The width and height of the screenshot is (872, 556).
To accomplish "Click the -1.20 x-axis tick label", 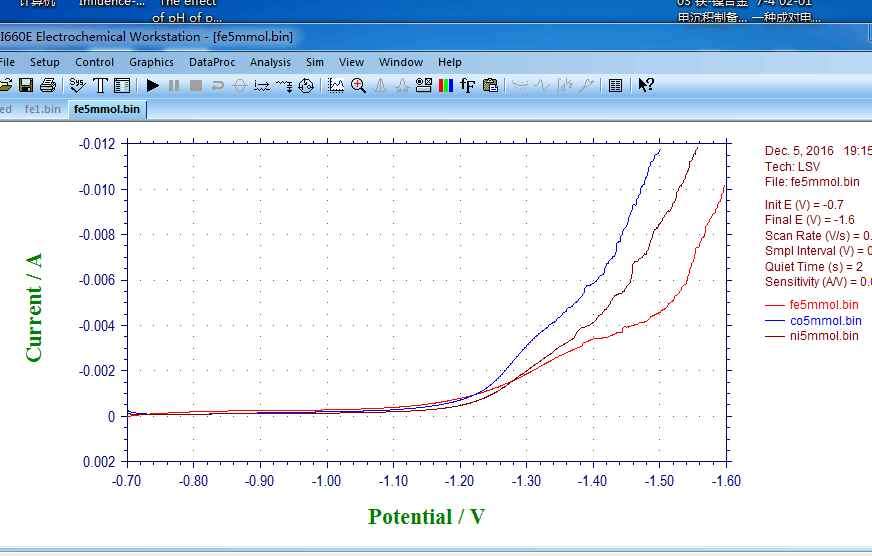I will tap(460, 480).
